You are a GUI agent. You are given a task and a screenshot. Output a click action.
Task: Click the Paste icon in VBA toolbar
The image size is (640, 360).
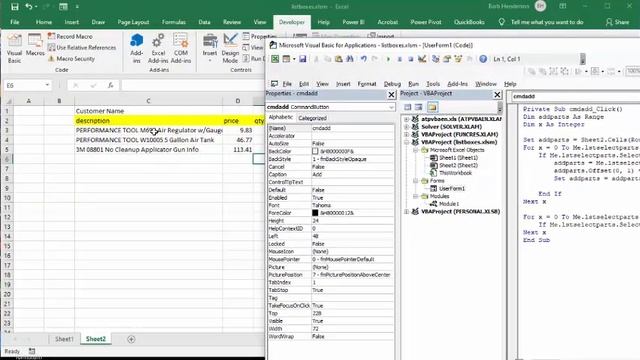pyautogui.click(x=338, y=59)
